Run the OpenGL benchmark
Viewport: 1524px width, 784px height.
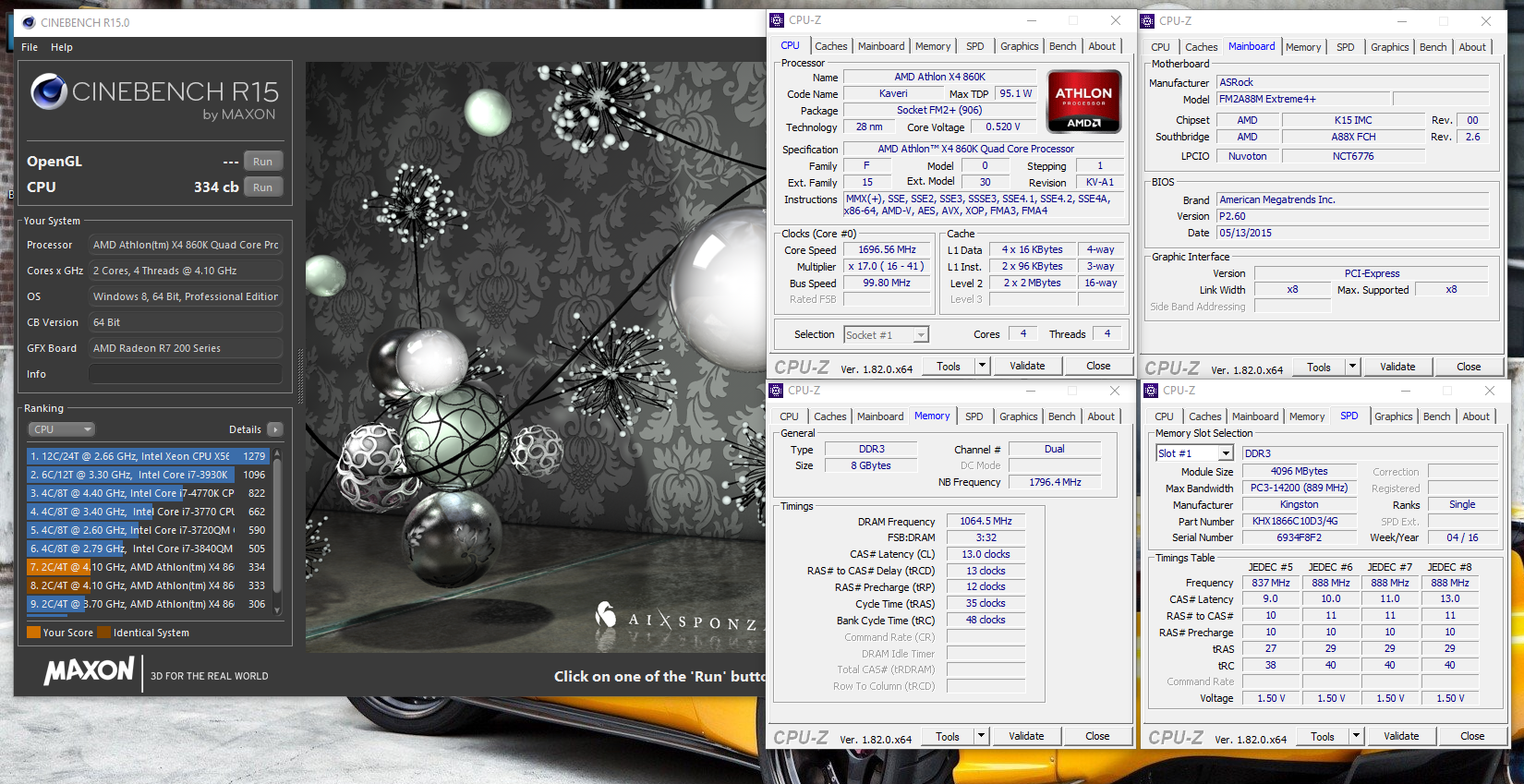pos(263,162)
